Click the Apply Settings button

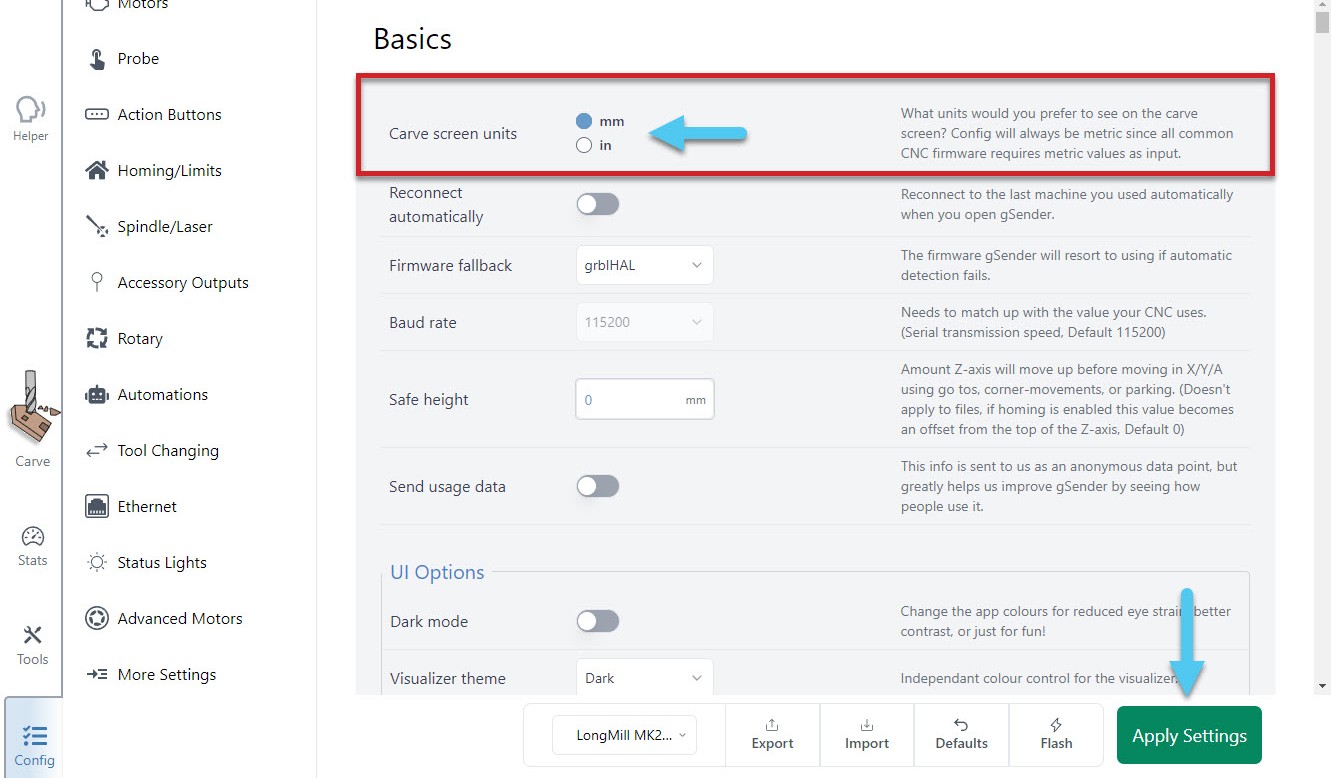(x=1189, y=735)
